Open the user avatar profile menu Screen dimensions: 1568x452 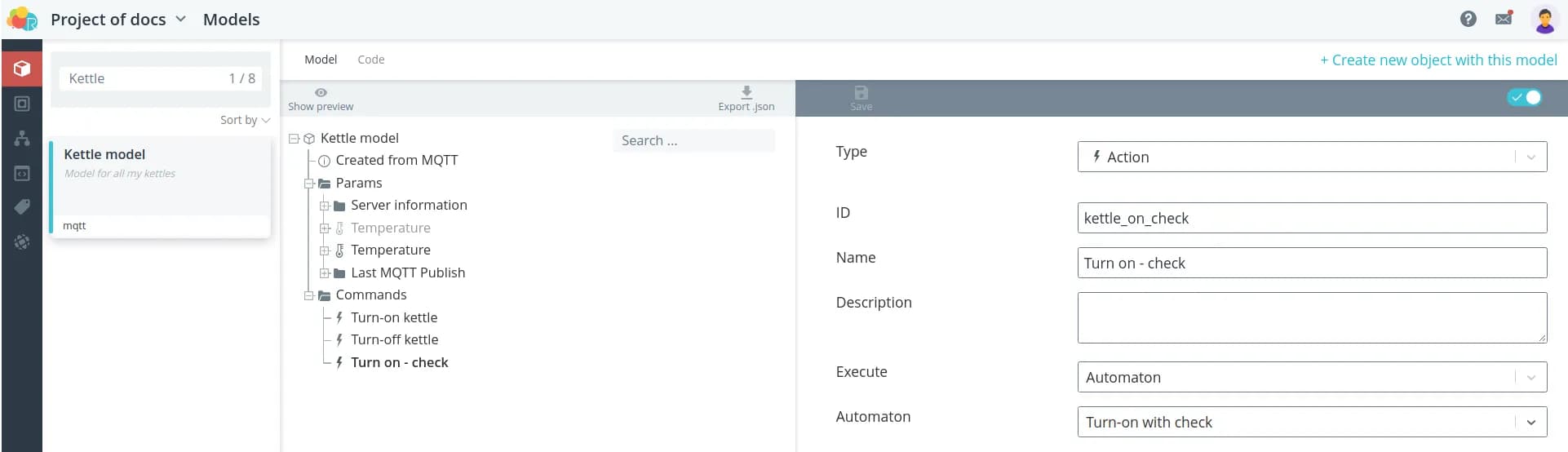point(1544,20)
